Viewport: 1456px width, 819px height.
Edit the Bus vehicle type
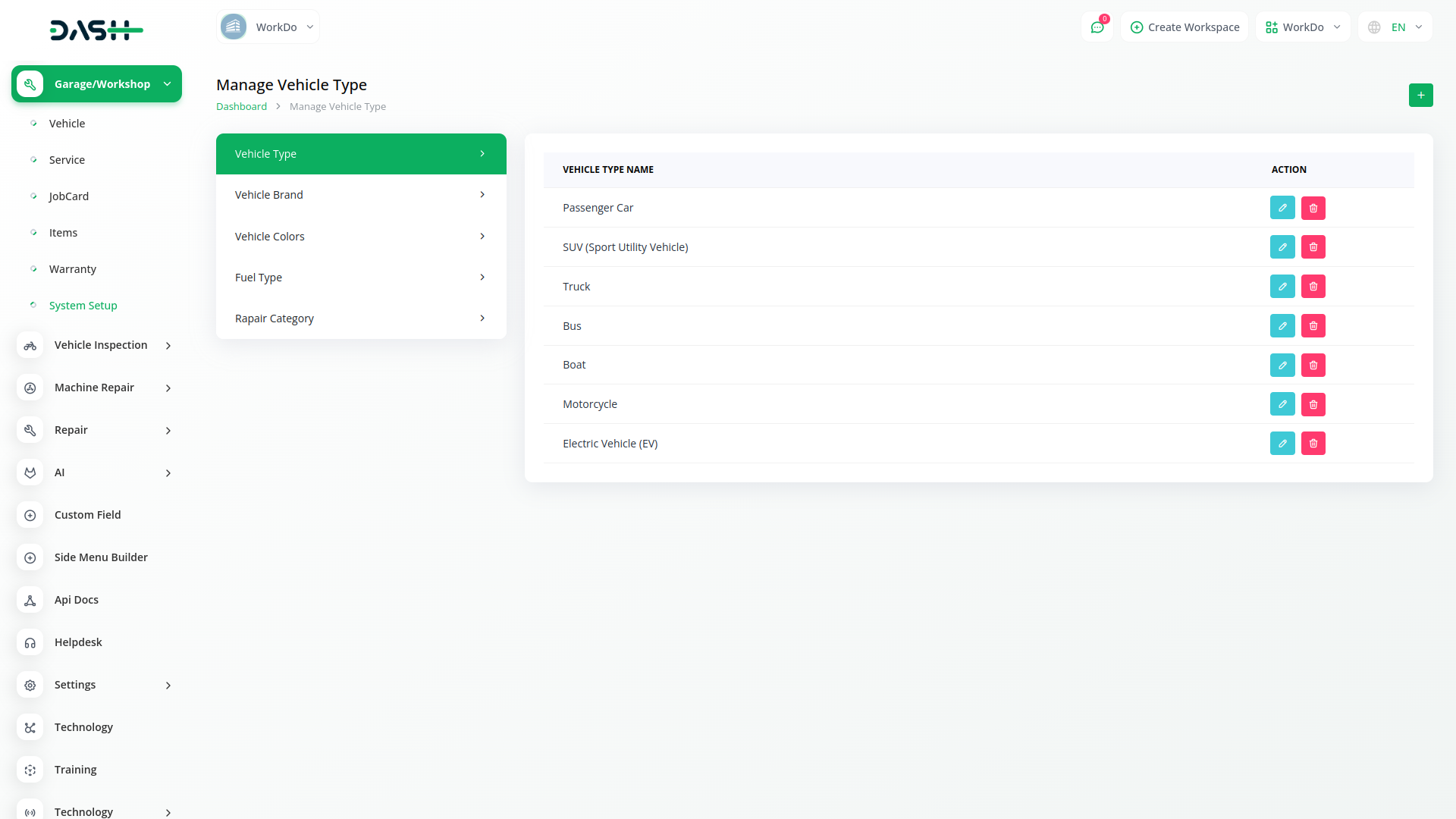coord(1282,326)
